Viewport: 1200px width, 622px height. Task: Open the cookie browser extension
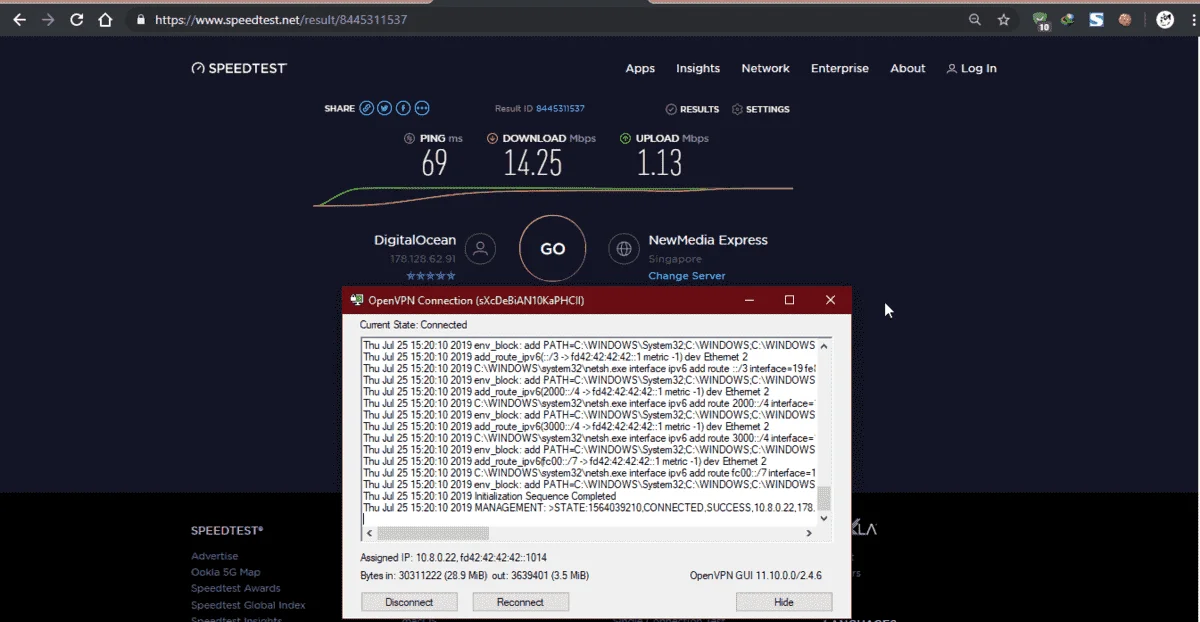[1125, 19]
